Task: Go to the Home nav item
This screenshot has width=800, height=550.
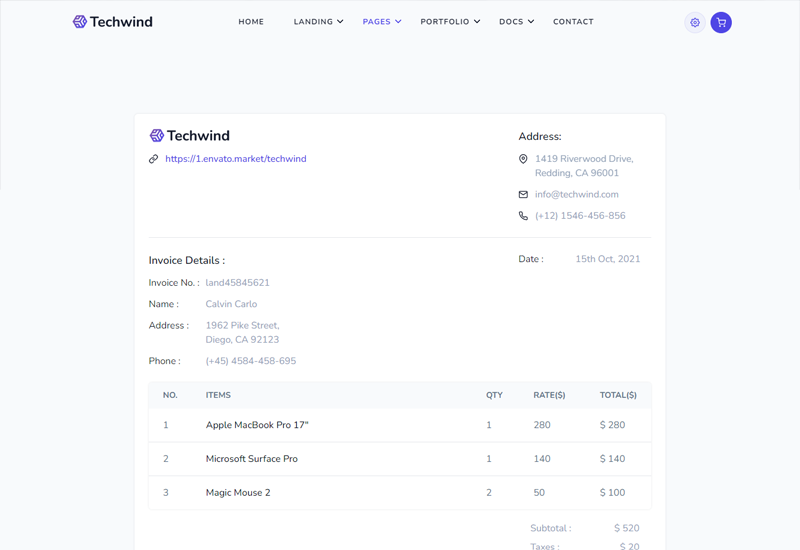Action: pyautogui.click(x=251, y=22)
